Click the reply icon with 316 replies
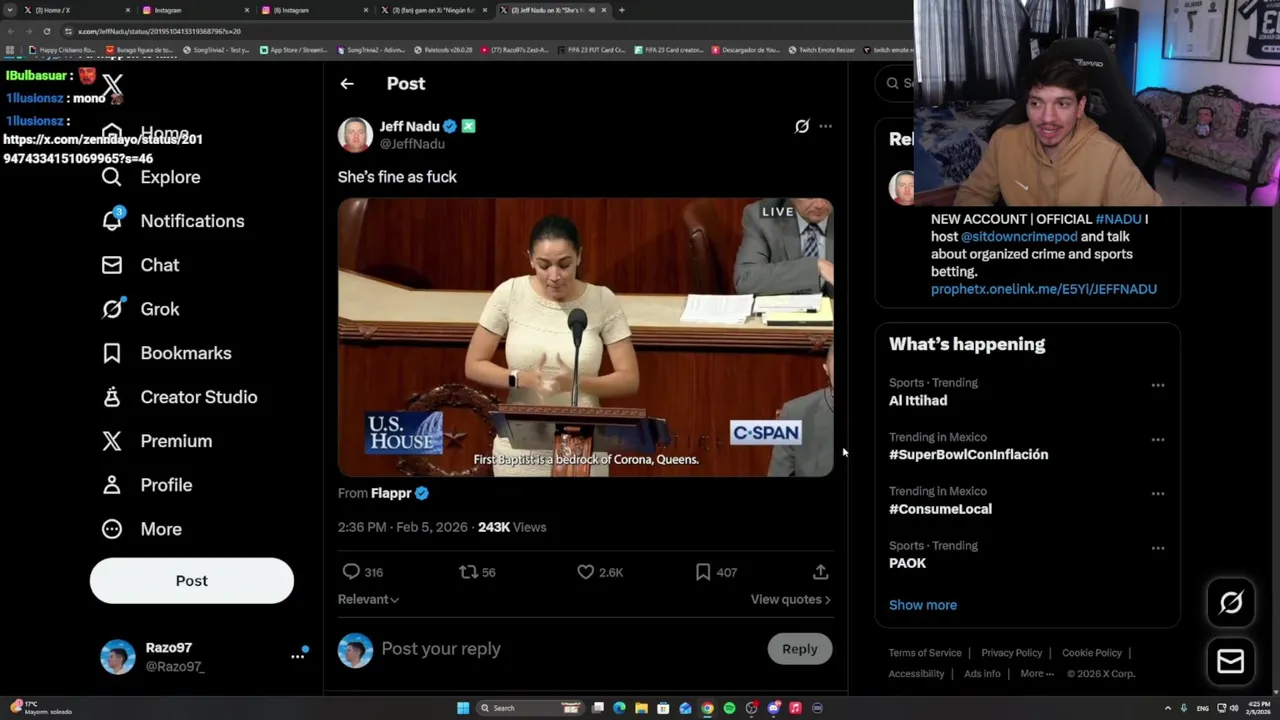 point(351,572)
